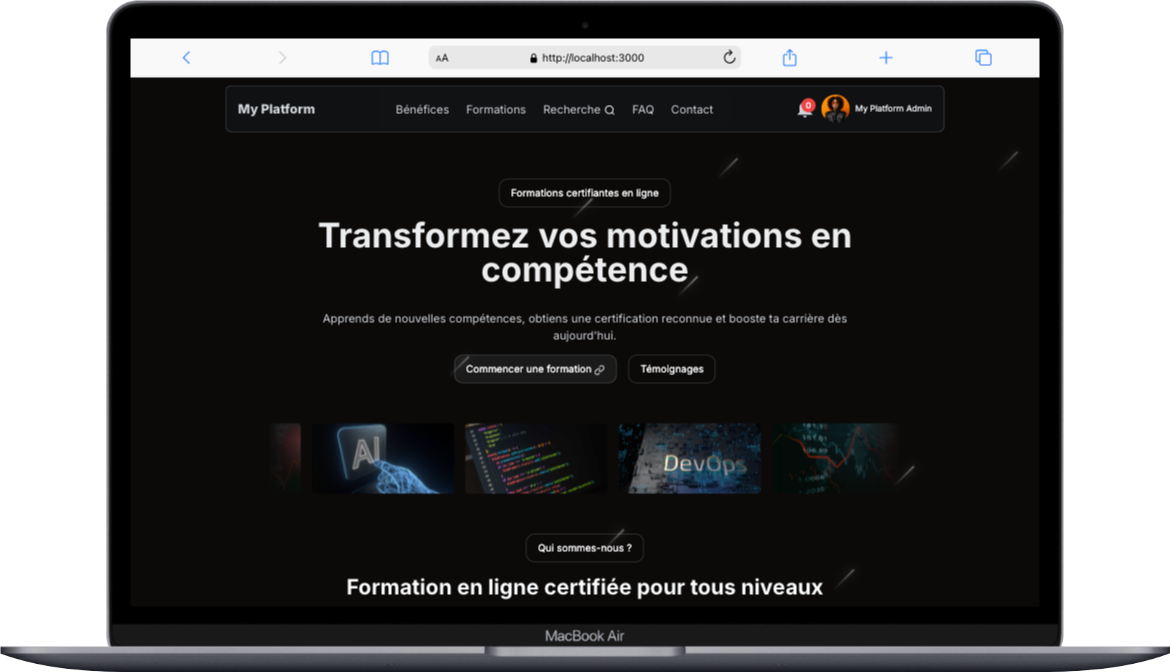Click Formations certifiantes en ligne badge

coord(584,193)
